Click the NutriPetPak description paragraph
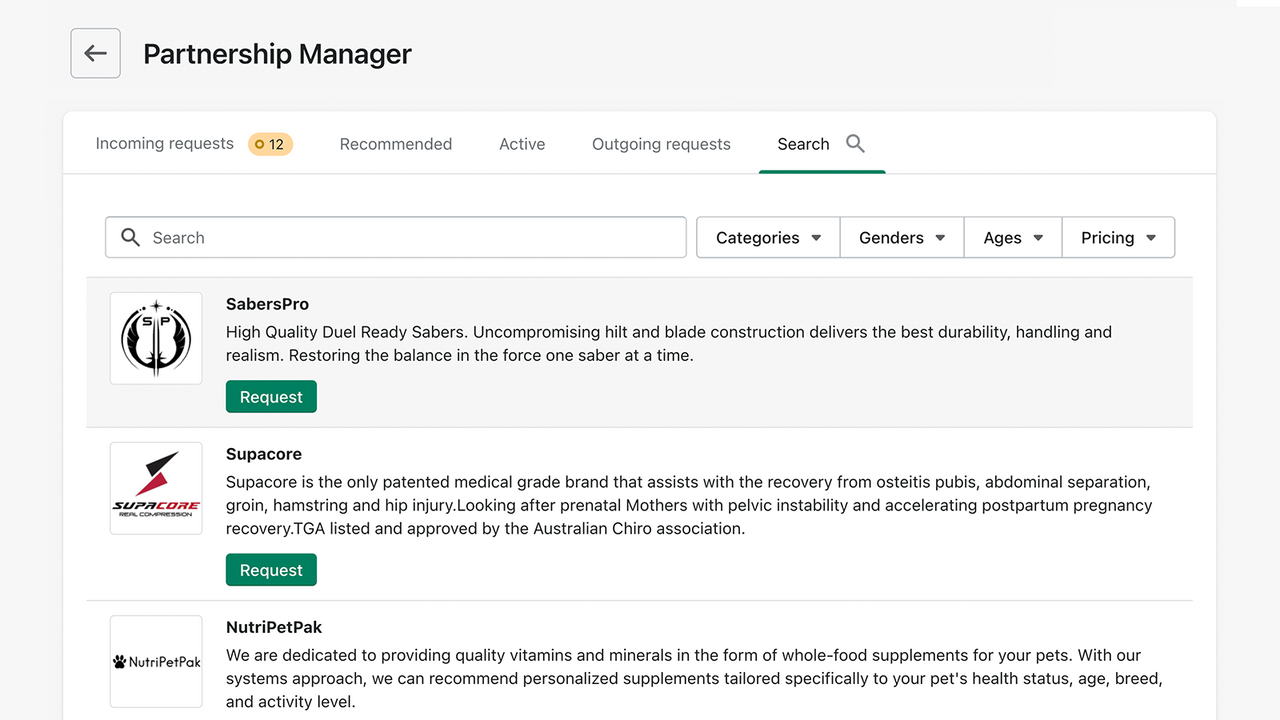Screen dimensions: 1280x720 [x=694, y=678]
